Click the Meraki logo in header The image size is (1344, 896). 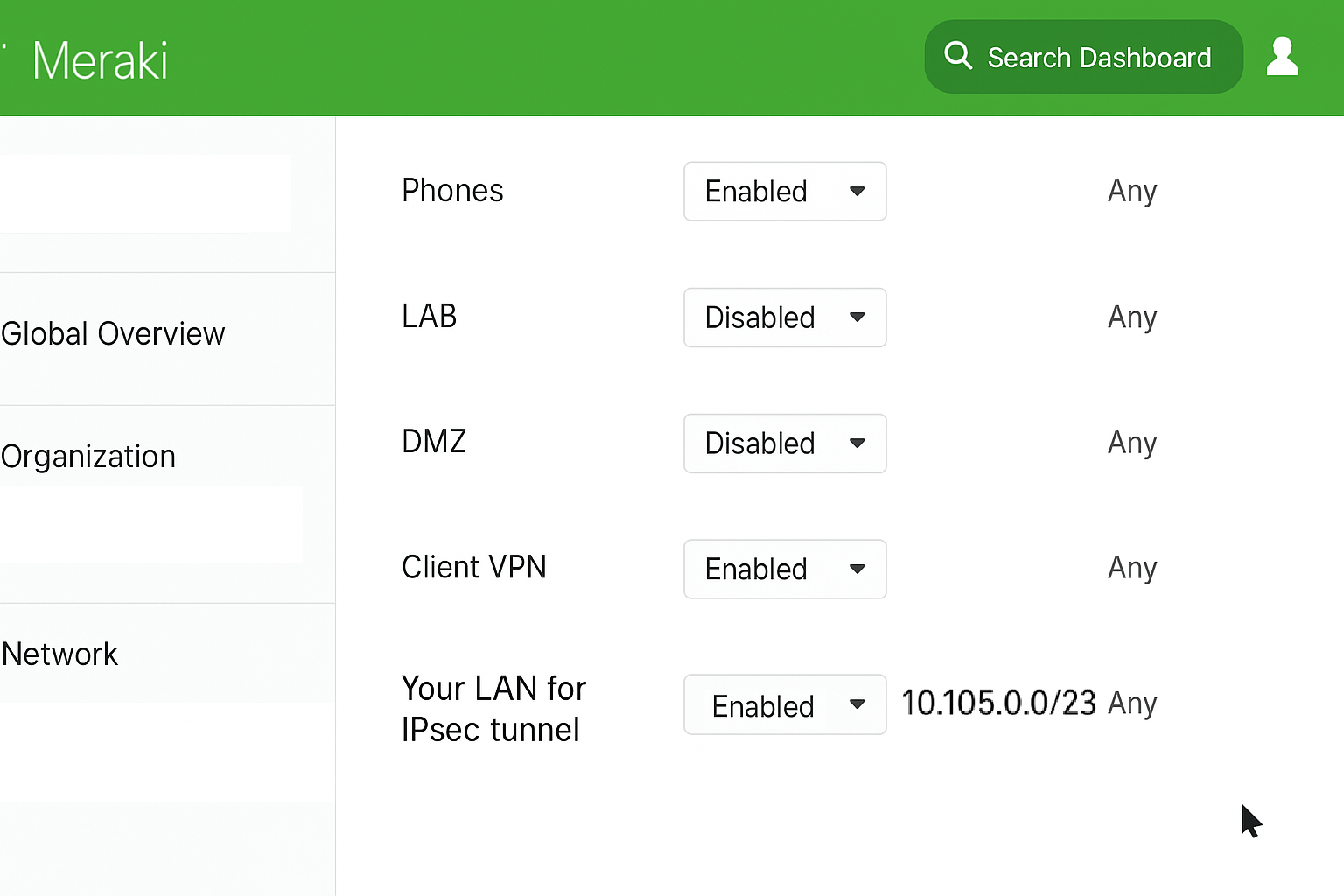pos(100,61)
